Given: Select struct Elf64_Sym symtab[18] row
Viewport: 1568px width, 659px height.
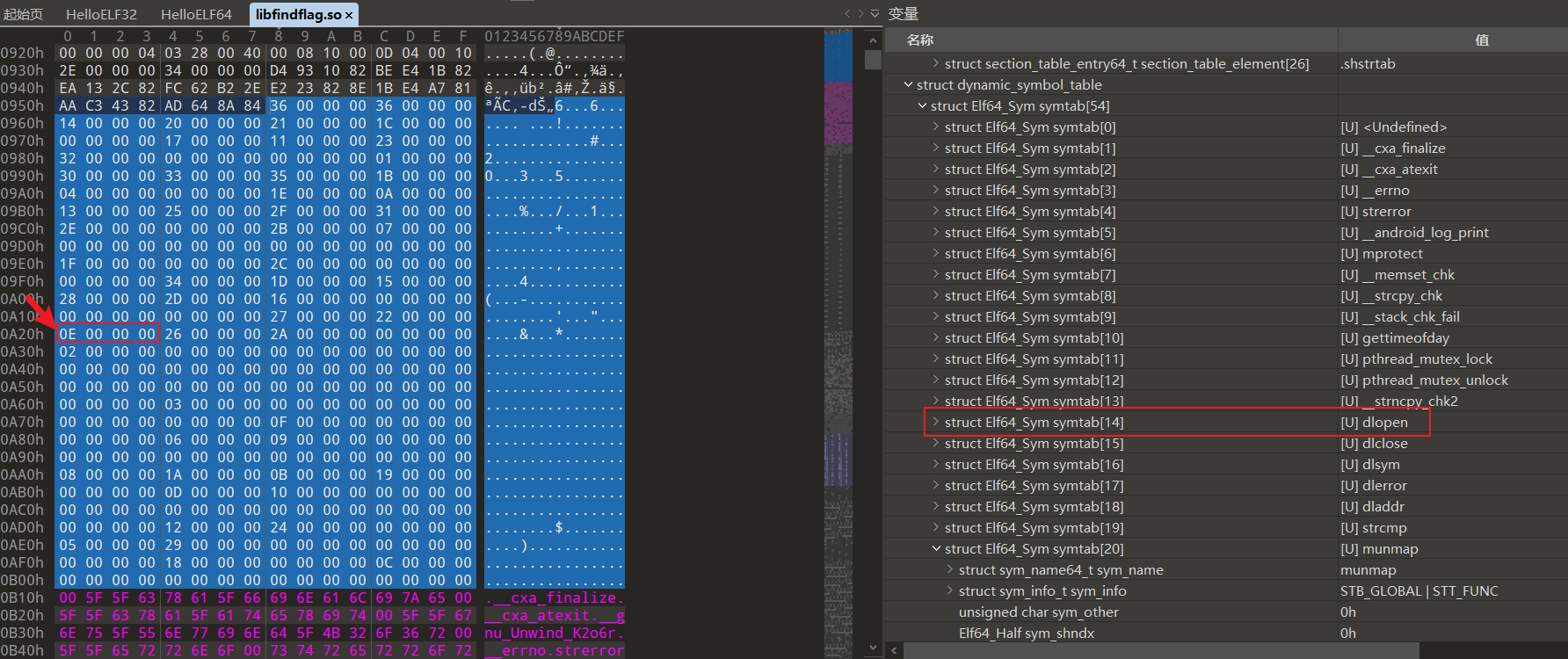Looking at the screenshot, I should click(x=1226, y=506).
